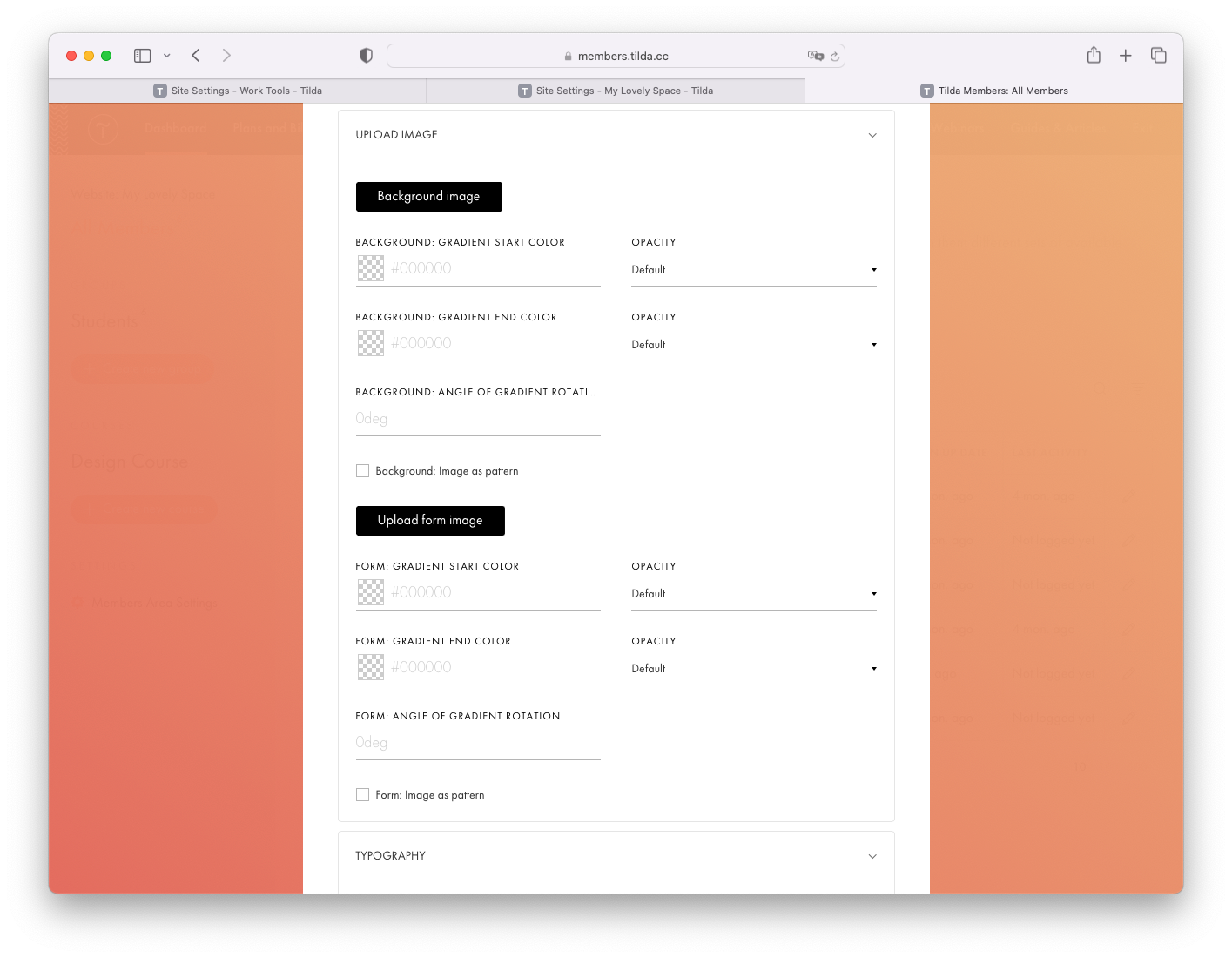Collapse the Upload Image section

(x=872, y=135)
